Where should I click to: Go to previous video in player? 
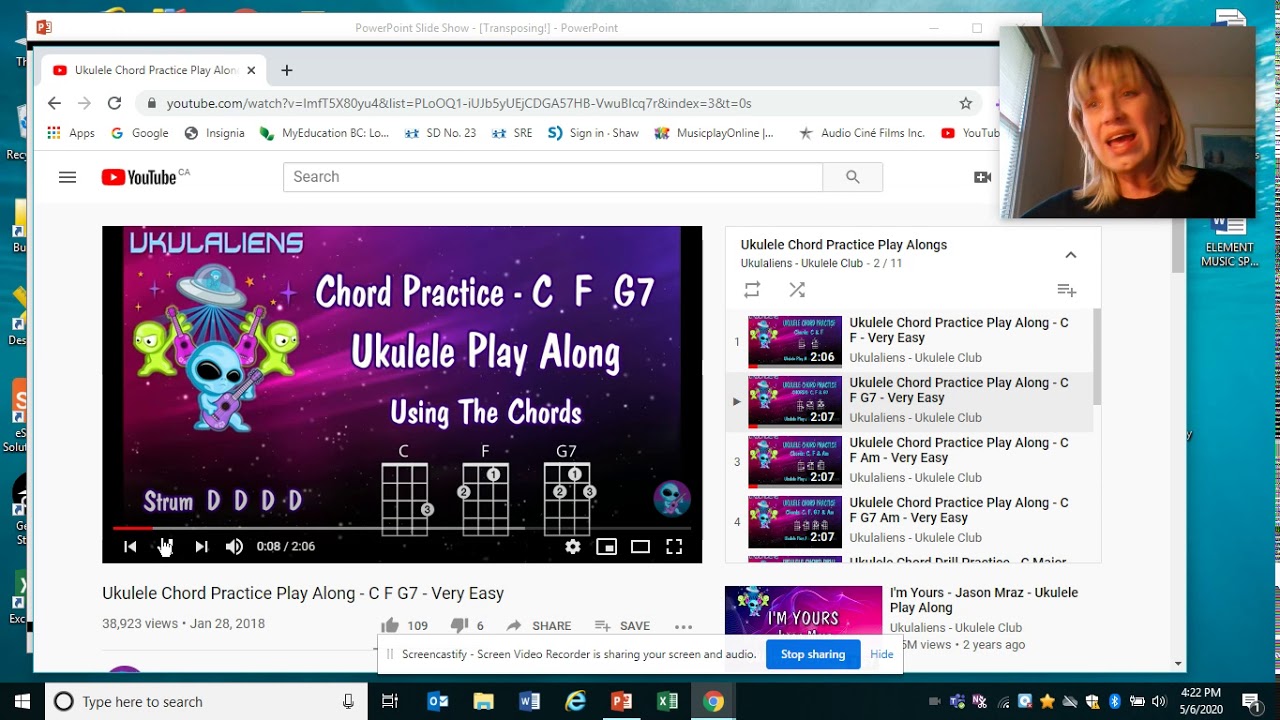pos(130,546)
